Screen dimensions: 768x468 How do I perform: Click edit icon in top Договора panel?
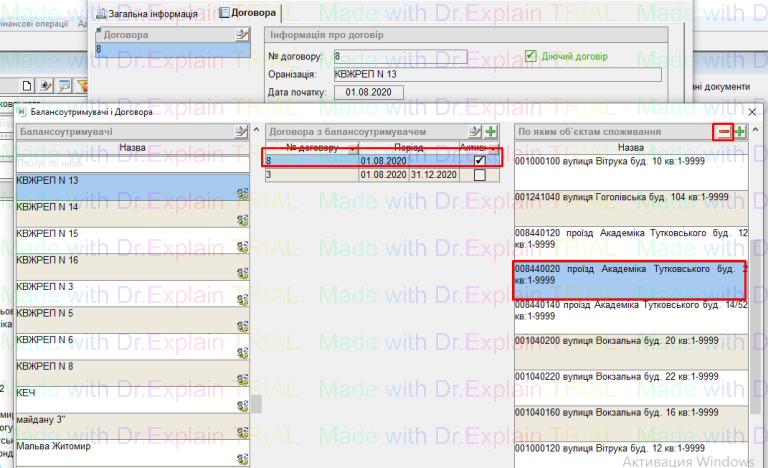[240, 35]
